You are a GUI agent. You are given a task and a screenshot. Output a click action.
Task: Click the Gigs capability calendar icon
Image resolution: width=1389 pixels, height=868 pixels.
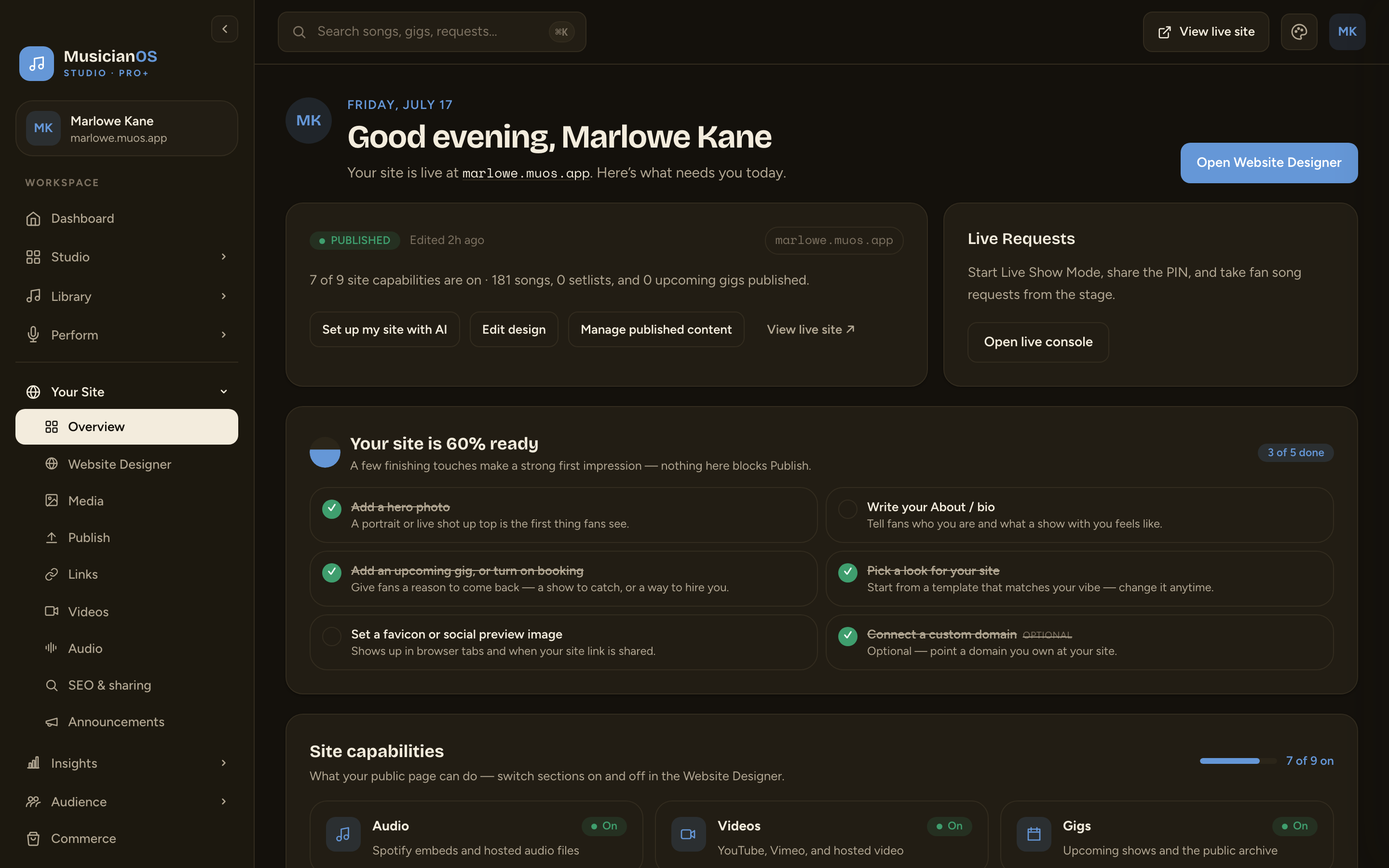tap(1034, 834)
